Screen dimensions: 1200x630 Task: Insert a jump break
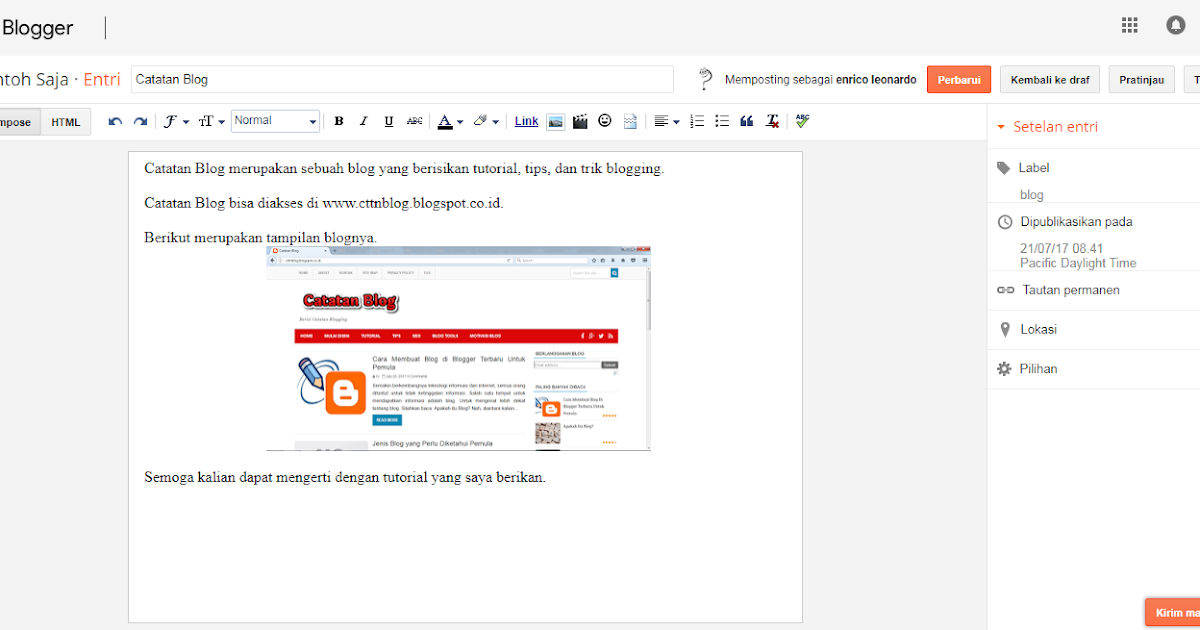coord(630,121)
